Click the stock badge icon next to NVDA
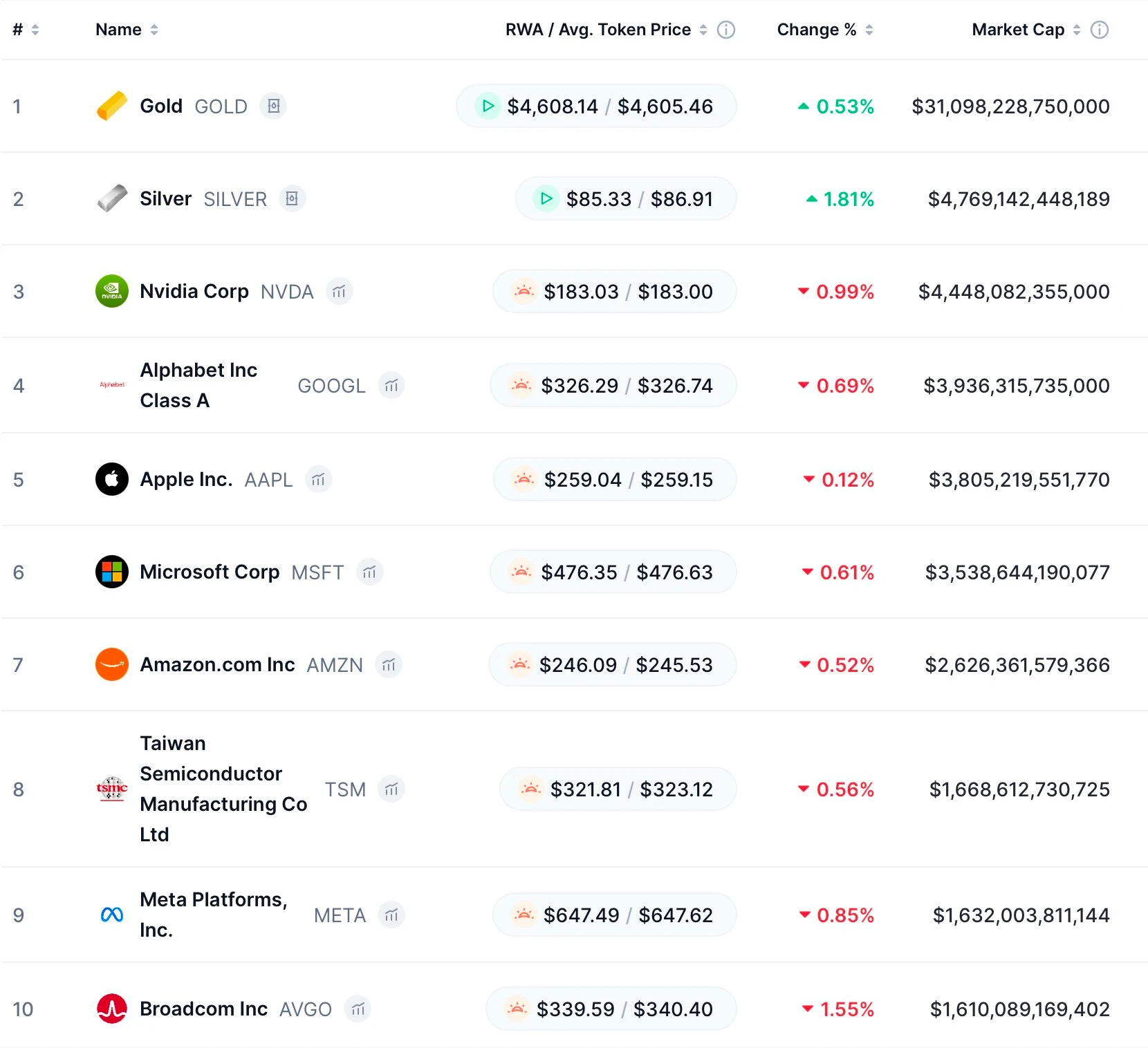The image size is (1148, 1048). click(x=339, y=292)
